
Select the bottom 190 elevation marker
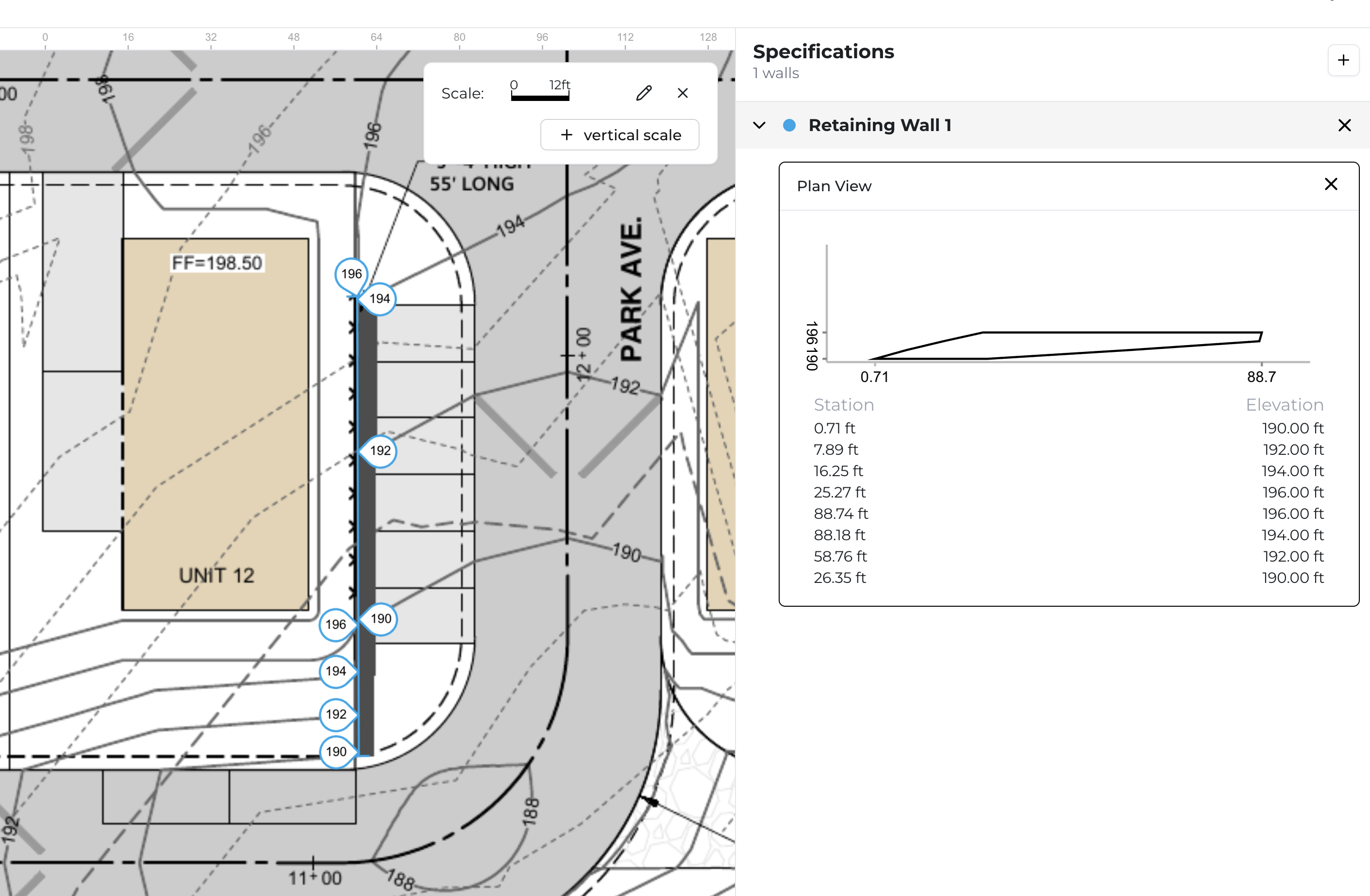click(335, 751)
